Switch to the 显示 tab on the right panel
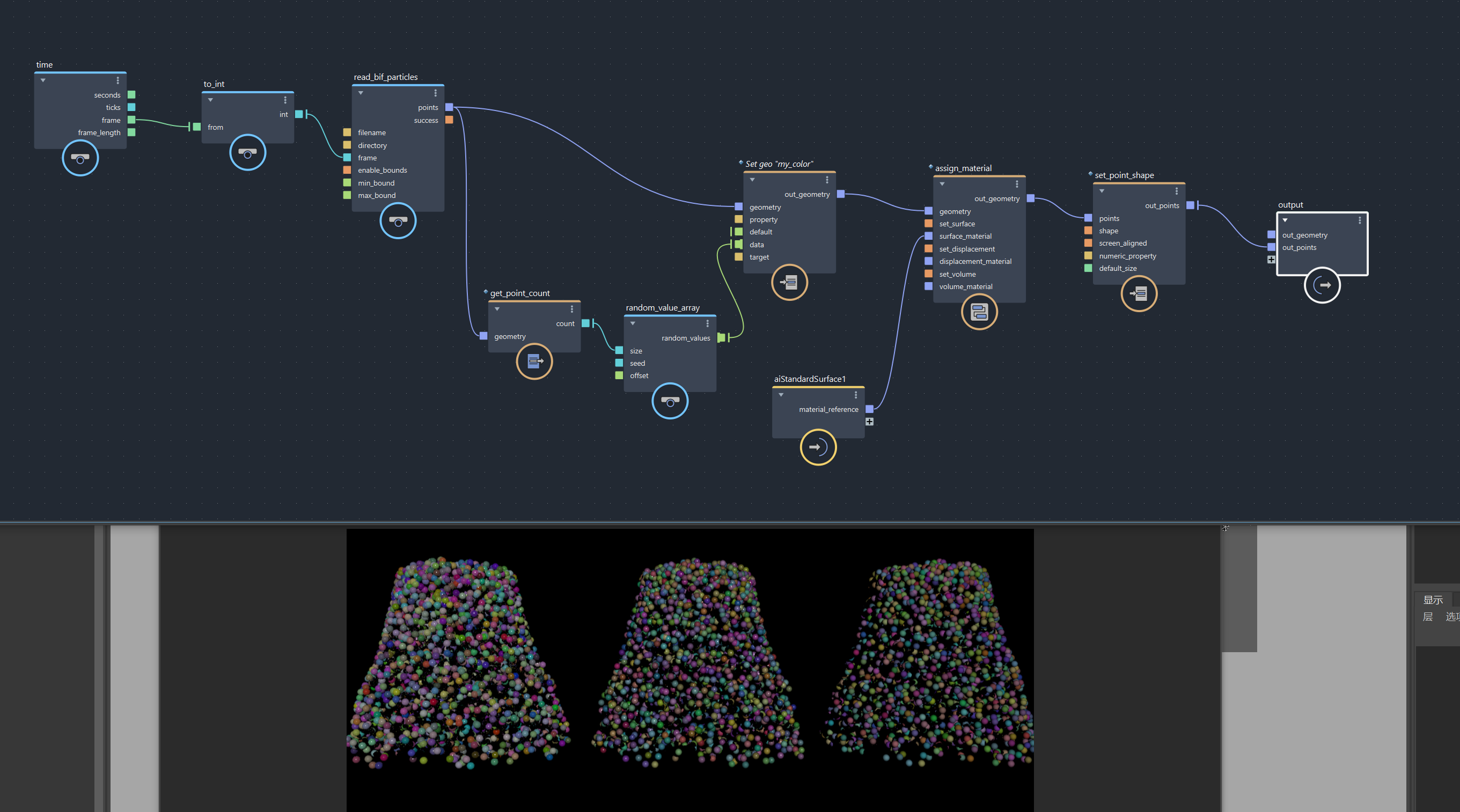The width and height of the screenshot is (1460, 812). pyautogui.click(x=1433, y=600)
